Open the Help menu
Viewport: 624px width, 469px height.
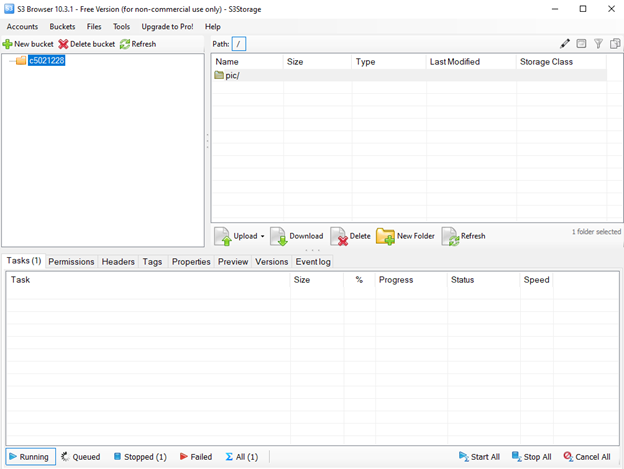click(x=213, y=27)
